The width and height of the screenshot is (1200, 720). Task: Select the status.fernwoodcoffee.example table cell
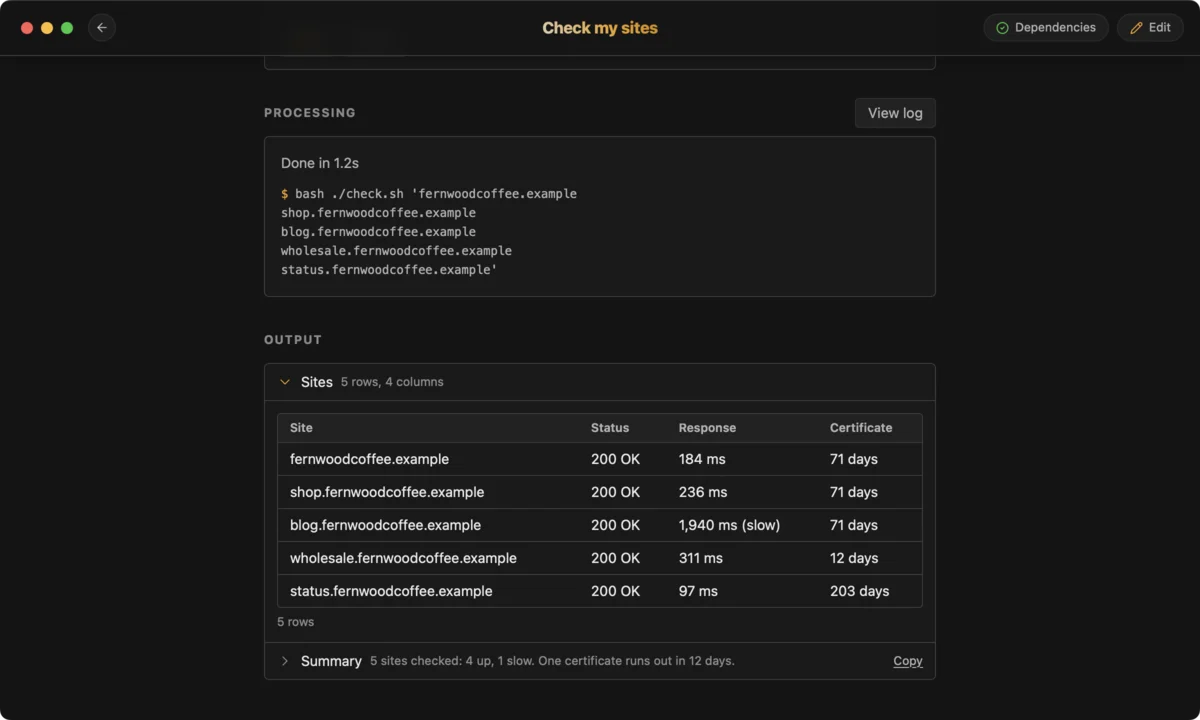[x=391, y=591]
